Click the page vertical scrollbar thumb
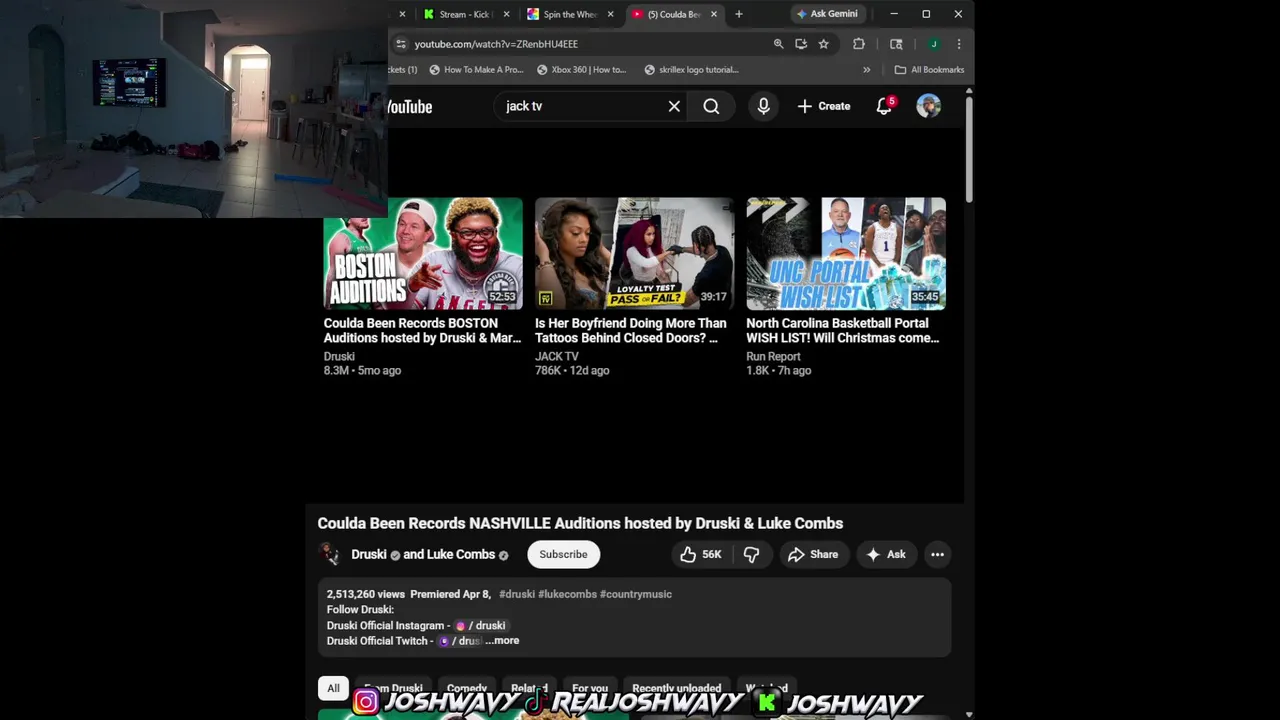The image size is (1280, 720). 969,150
